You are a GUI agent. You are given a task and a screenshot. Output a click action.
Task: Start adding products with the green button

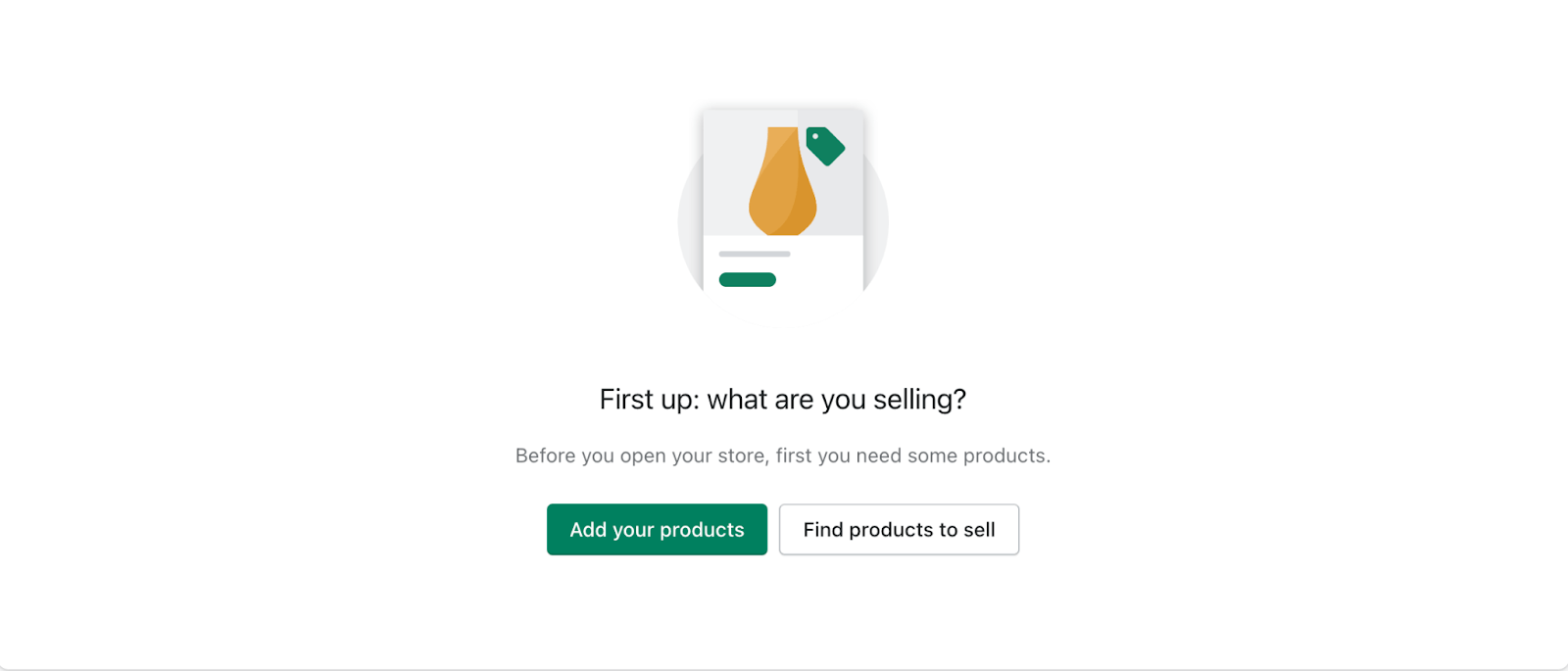click(x=657, y=530)
